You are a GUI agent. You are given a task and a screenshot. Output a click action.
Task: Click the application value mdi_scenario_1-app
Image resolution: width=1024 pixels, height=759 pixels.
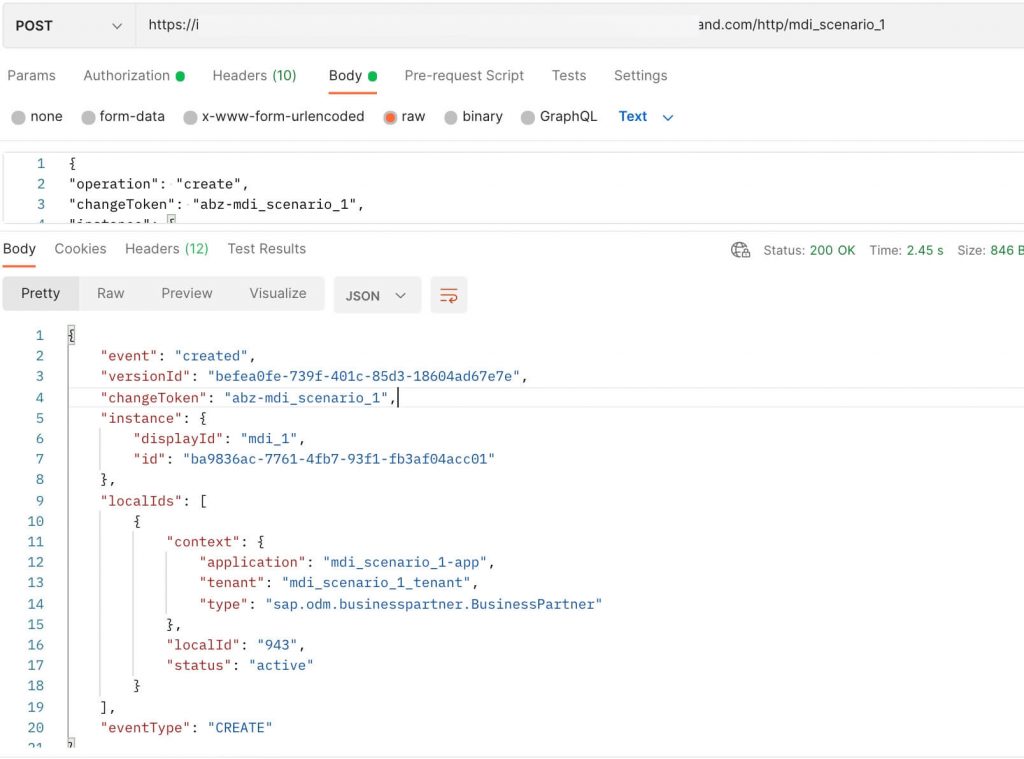click(405, 562)
